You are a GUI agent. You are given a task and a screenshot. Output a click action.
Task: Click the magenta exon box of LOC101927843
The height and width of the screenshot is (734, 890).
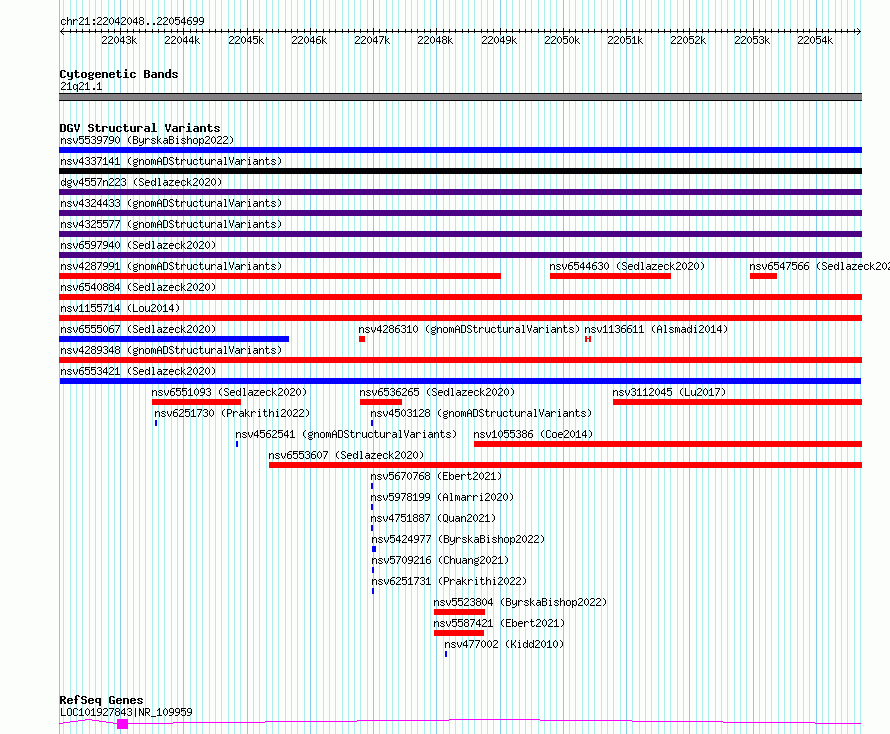(122, 724)
